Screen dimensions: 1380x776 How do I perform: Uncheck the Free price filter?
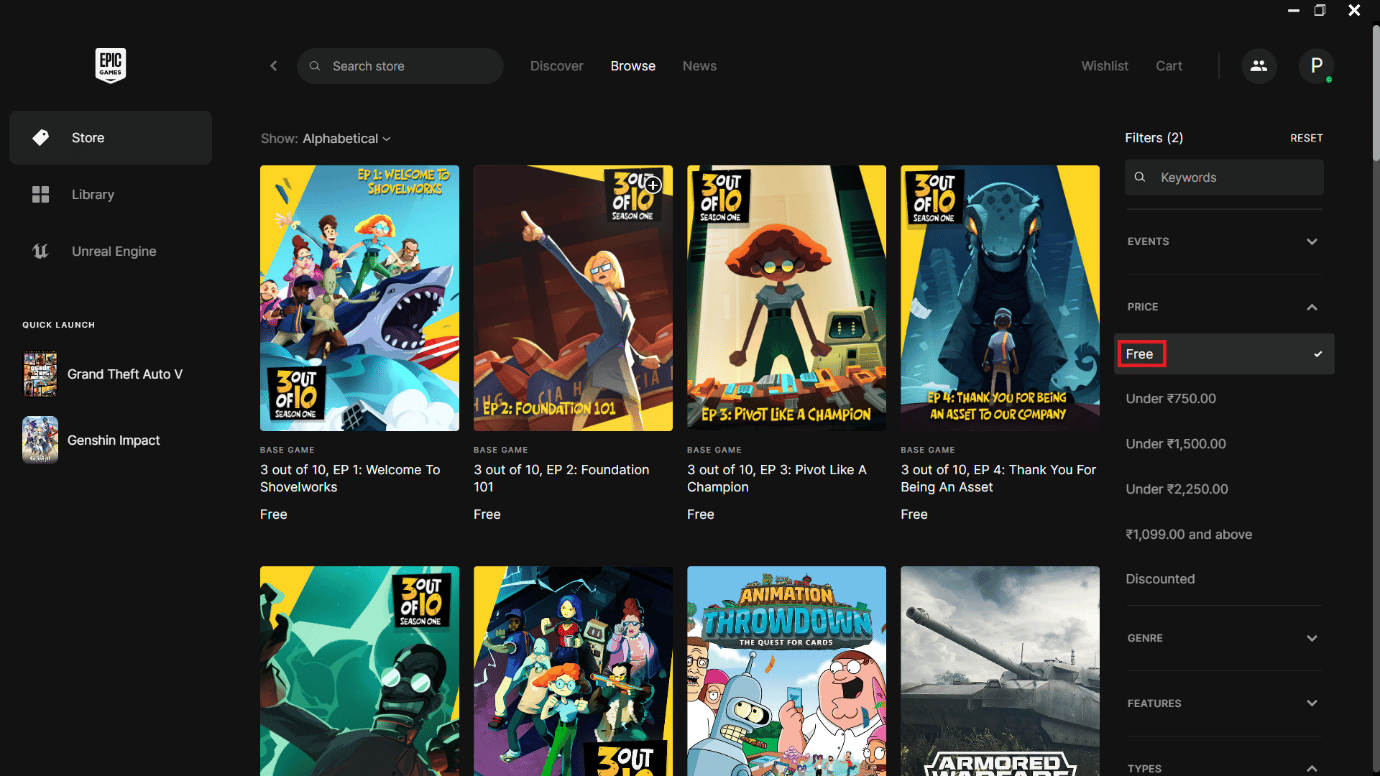pyautogui.click(x=1224, y=354)
